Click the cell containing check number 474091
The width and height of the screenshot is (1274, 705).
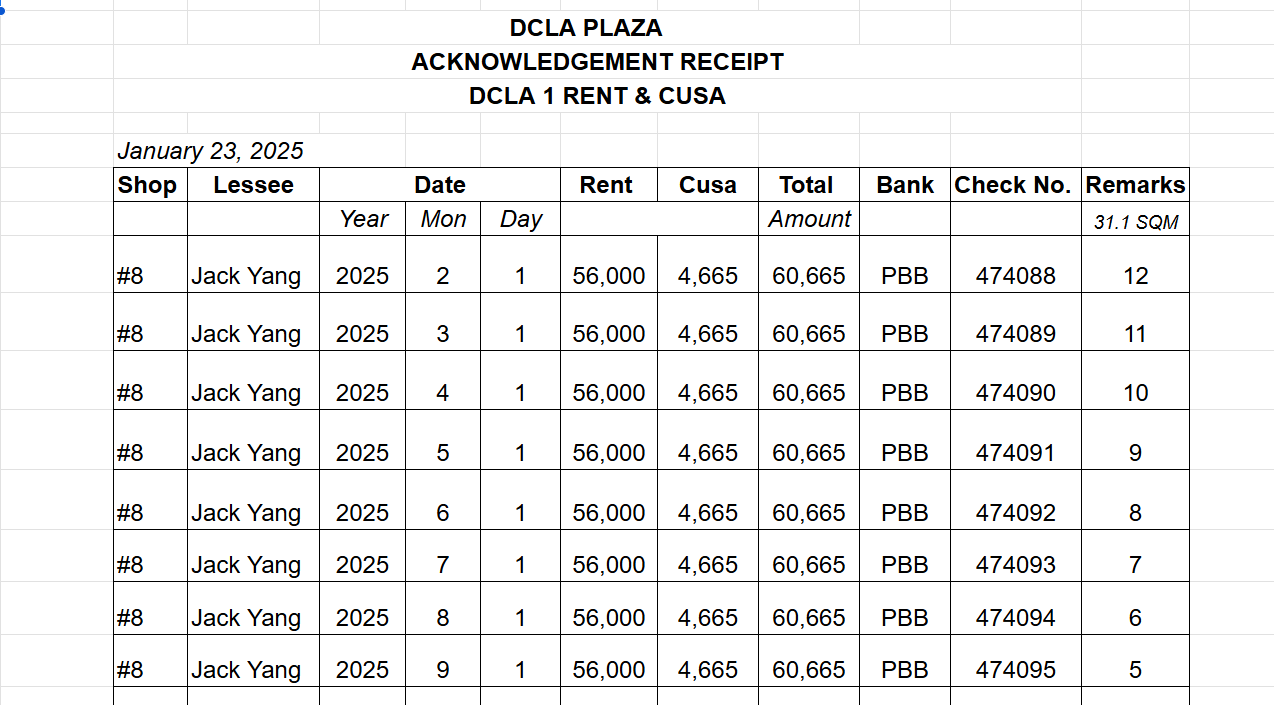point(1015,453)
